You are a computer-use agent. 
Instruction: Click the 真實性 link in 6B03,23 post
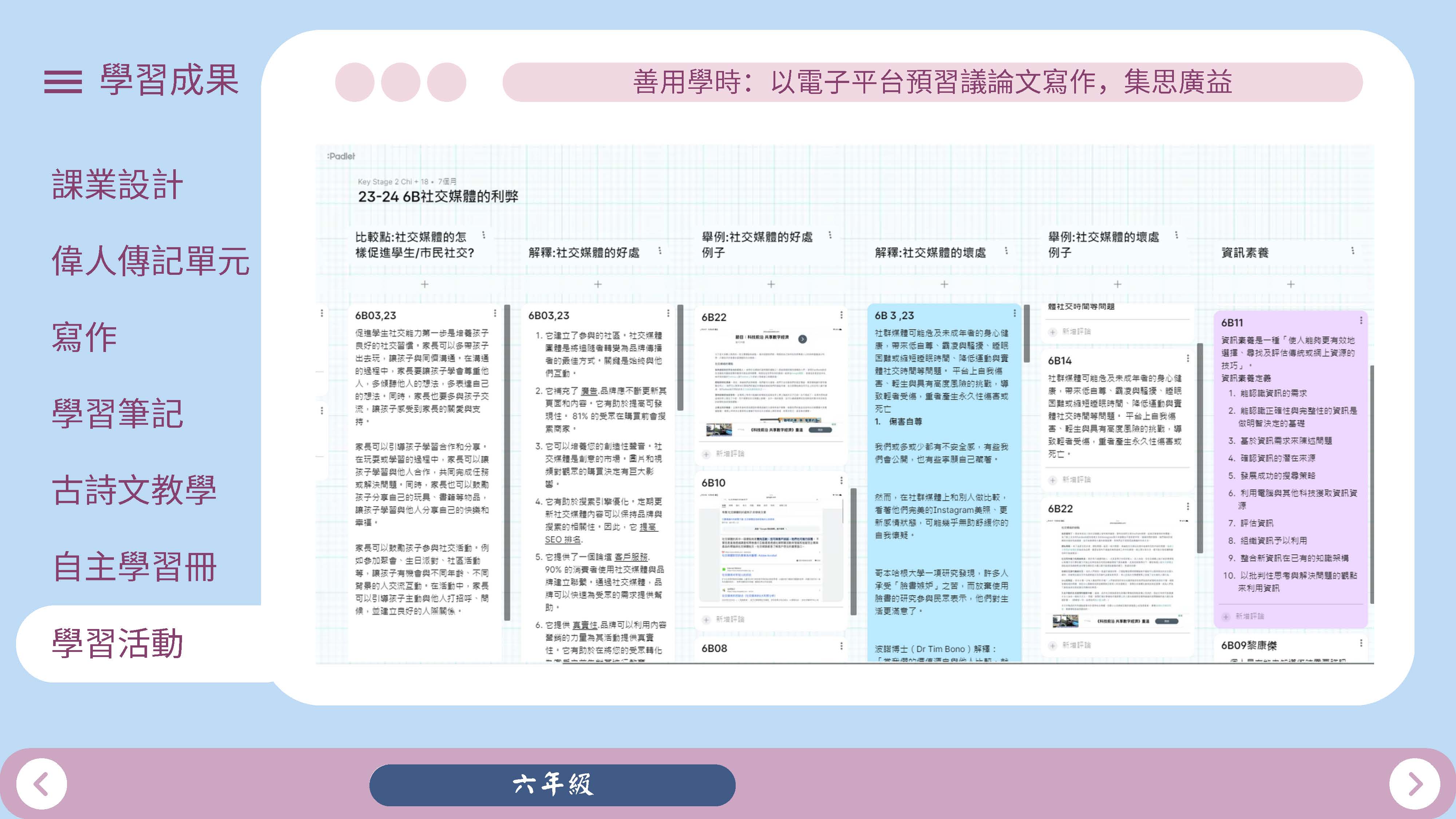tap(585, 625)
